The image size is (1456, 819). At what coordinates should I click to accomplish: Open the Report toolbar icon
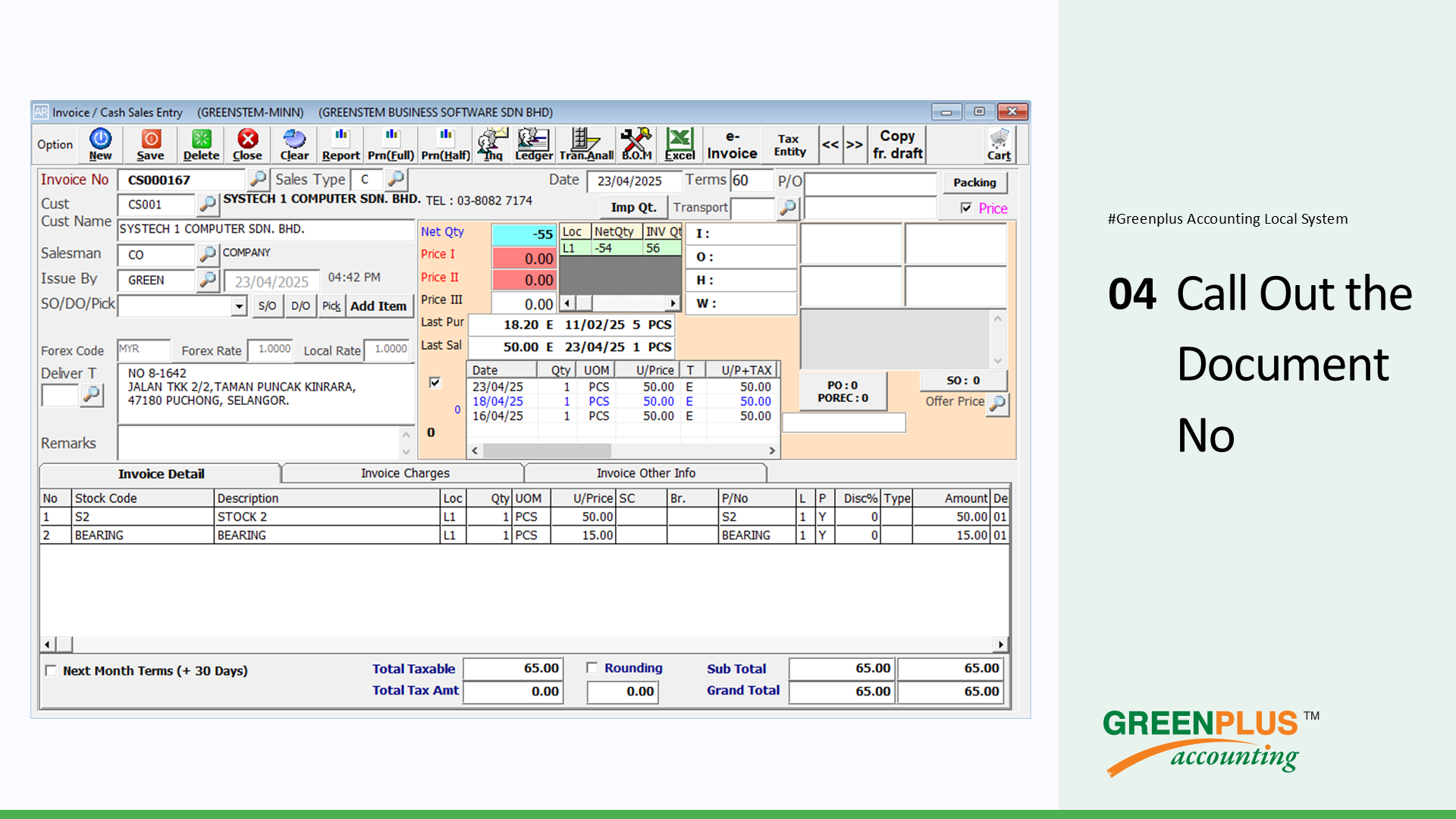341,144
